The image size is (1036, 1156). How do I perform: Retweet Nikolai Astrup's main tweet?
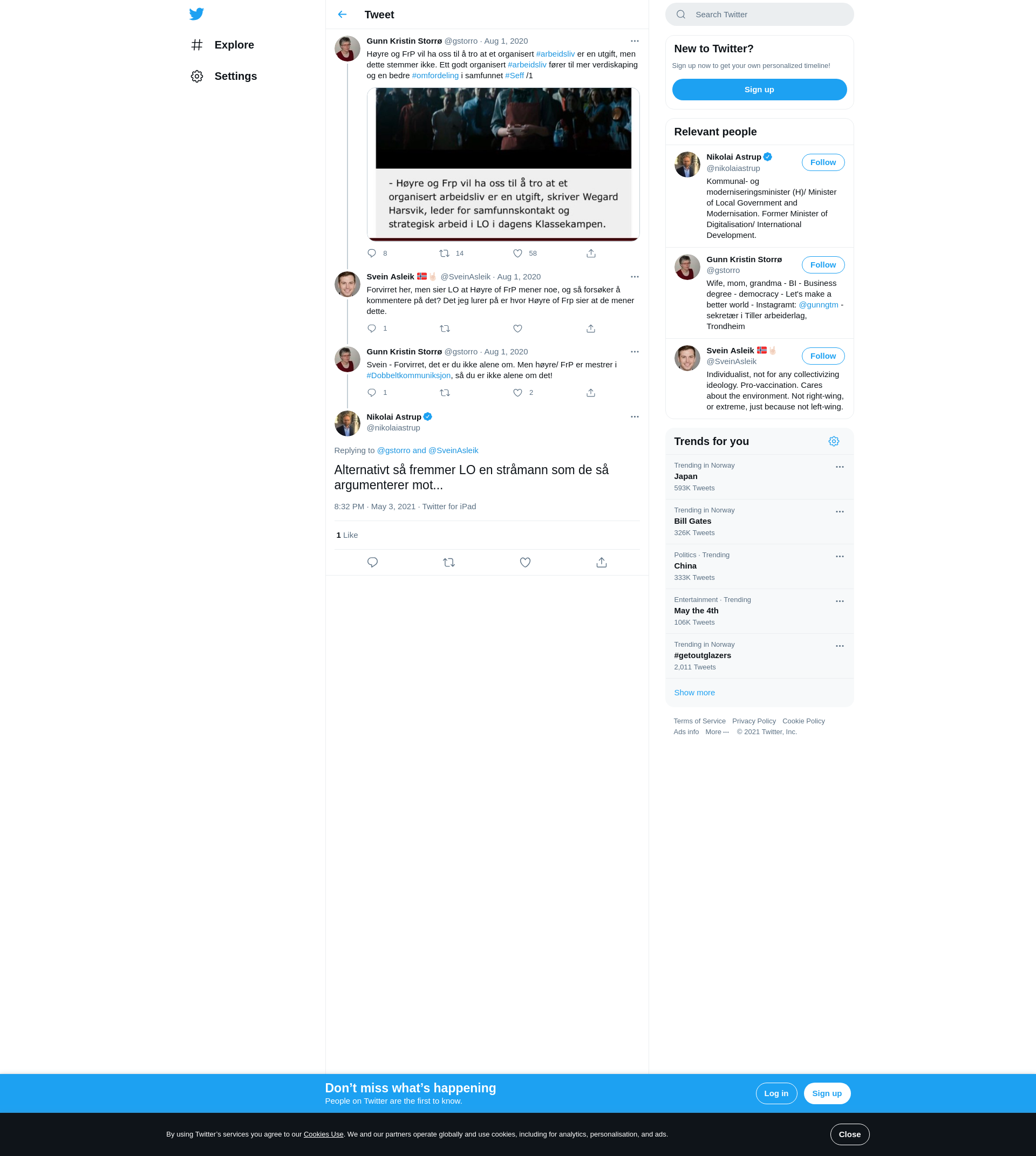tap(448, 562)
